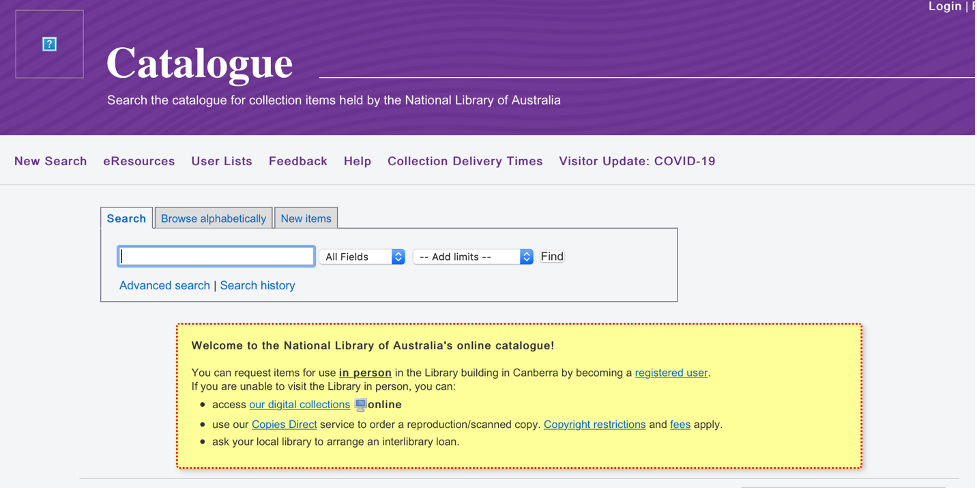Click the Login link

click(x=945, y=6)
